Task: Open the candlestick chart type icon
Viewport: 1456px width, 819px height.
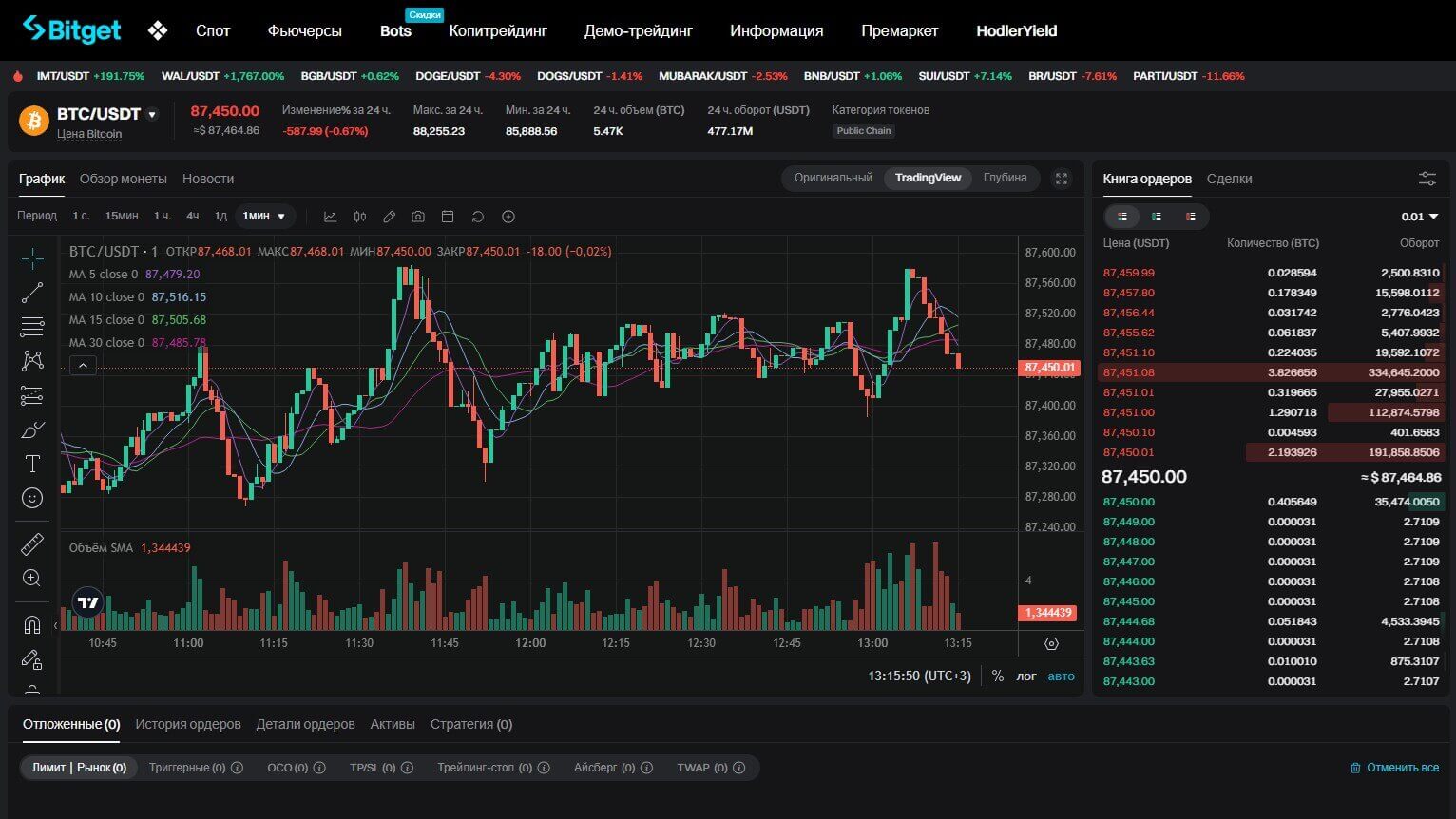Action: 360,217
